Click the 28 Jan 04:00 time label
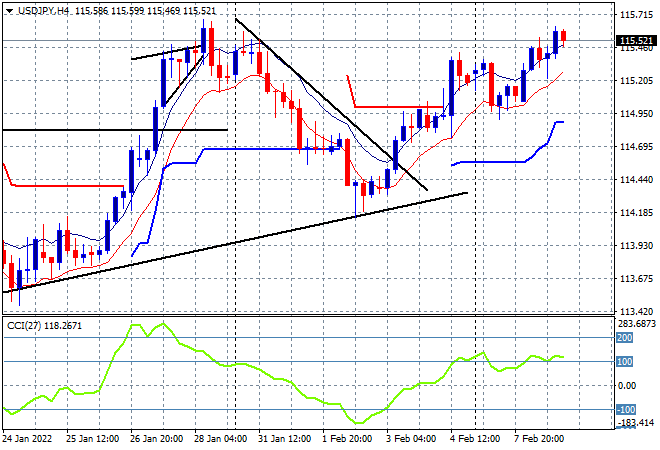Image resolution: width=660 pixels, height=450 pixels. click(220, 439)
